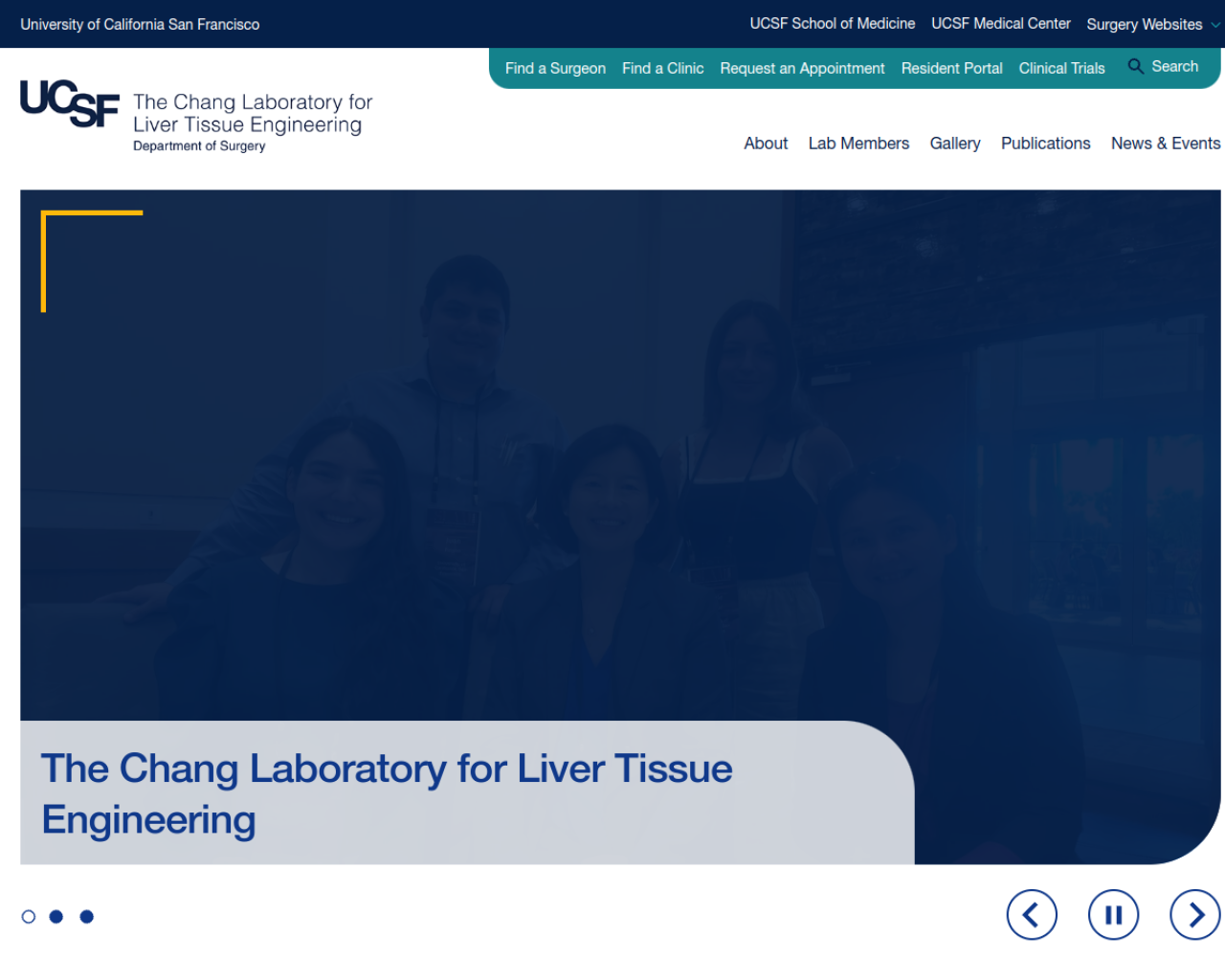This screenshot has height=980, width=1225.
Task: Click the search magnifier icon
Action: (1136, 66)
